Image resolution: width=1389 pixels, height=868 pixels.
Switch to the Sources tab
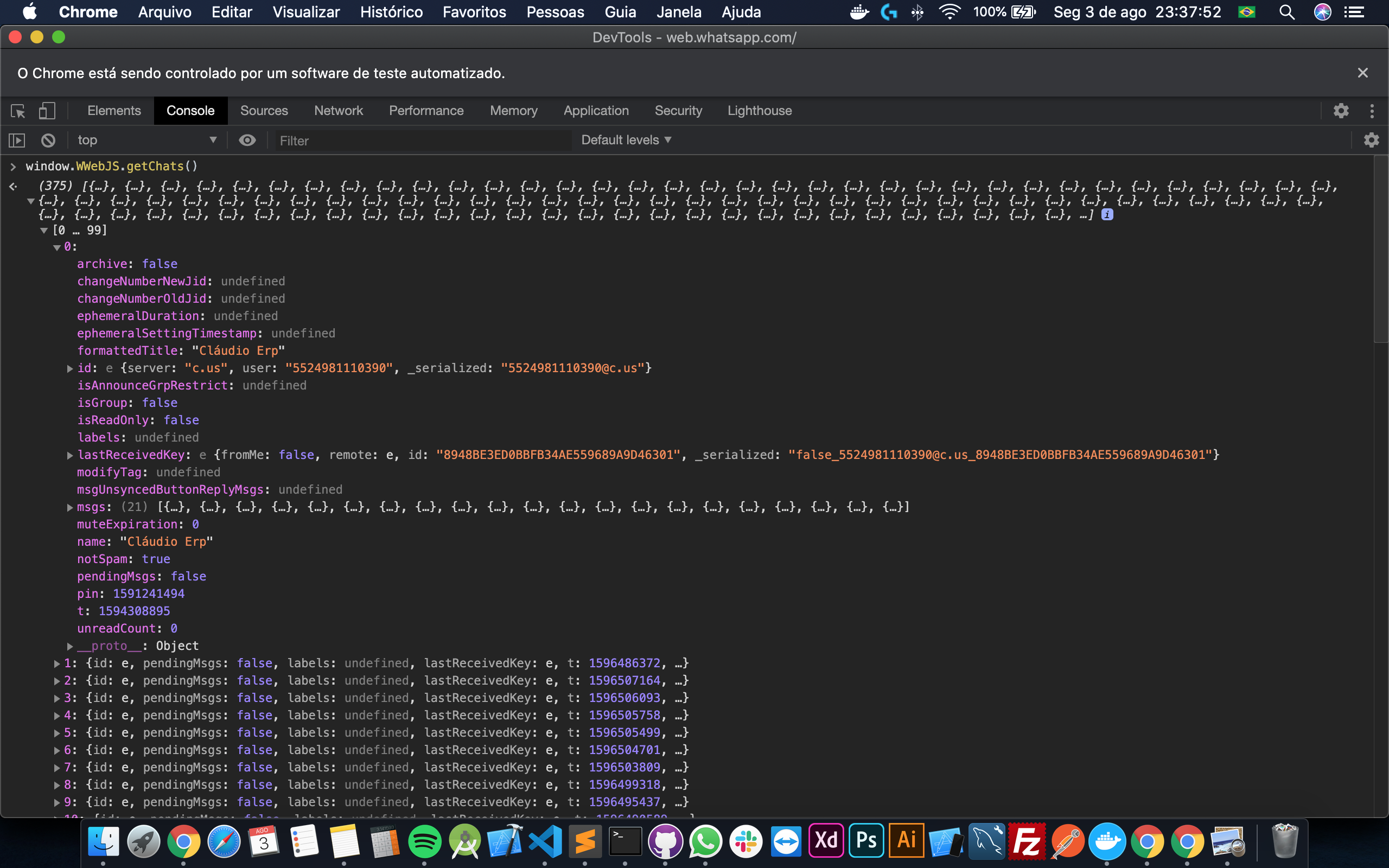tap(264, 111)
